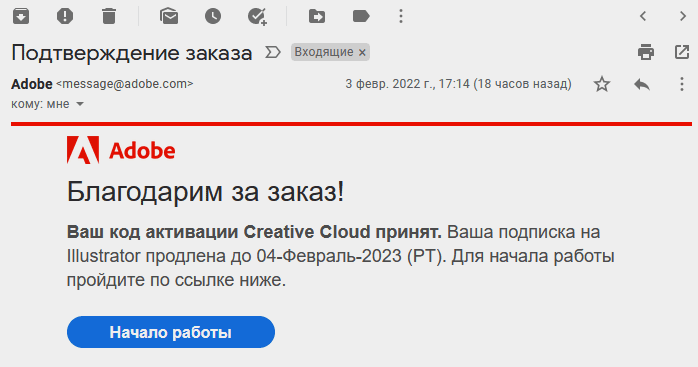The height and width of the screenshot is (367, 698).
Task: Click the heading 'Благодарим за заказ!'
Action: click(205, 192)
